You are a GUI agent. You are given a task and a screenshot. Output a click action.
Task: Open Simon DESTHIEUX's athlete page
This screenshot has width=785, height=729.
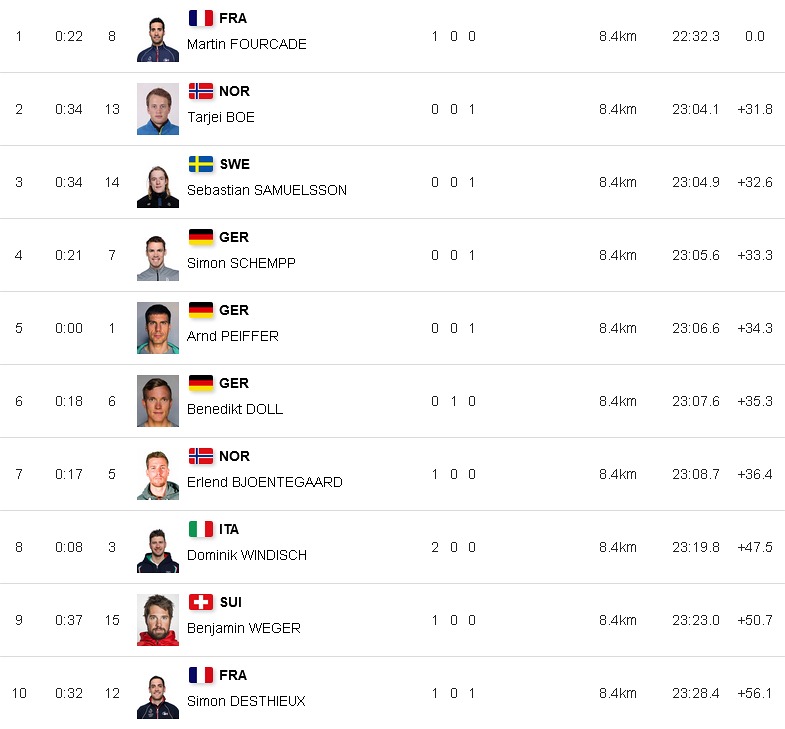click(x=246, y=701)
